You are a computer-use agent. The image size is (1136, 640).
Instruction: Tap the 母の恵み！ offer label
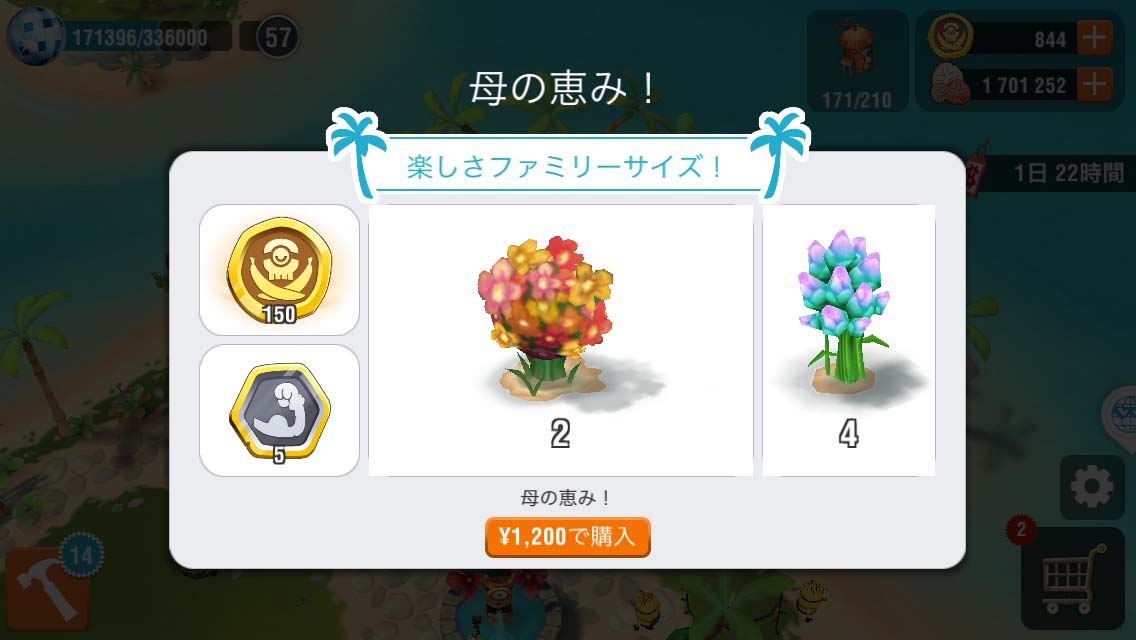coord(566,498)
